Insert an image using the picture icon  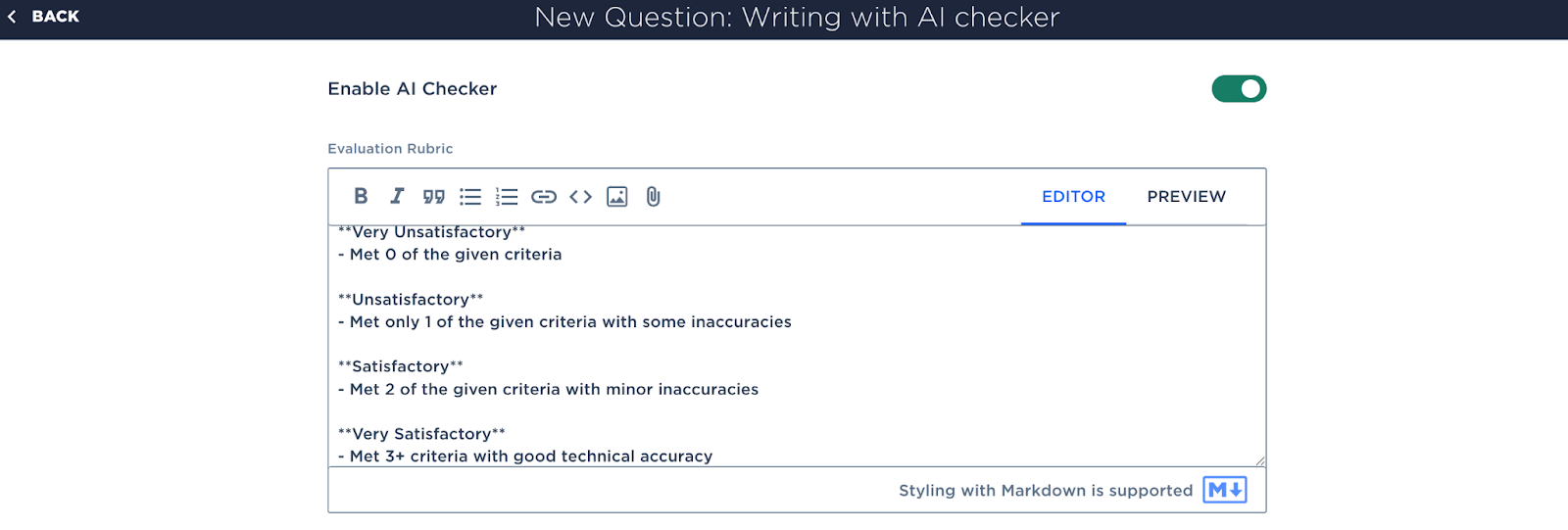coord(617,197)
